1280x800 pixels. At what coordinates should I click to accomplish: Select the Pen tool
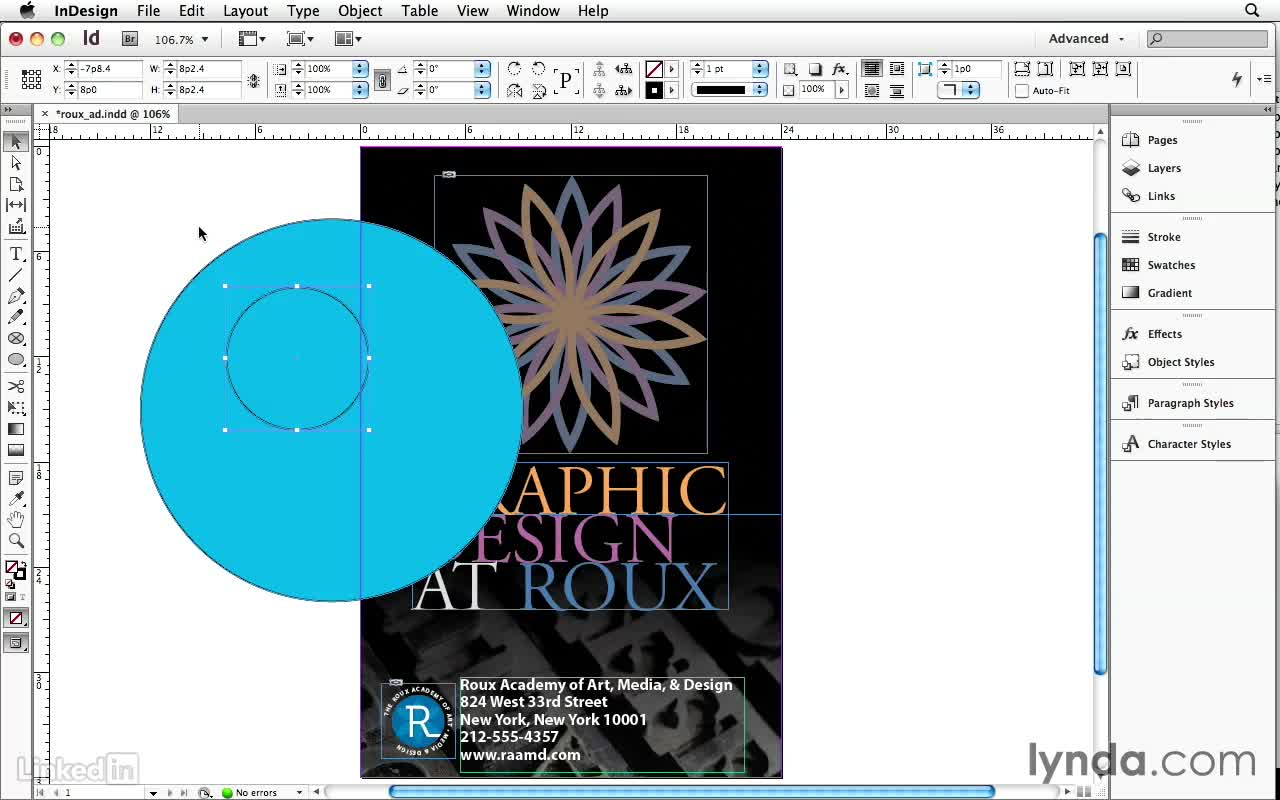point(16,296)
